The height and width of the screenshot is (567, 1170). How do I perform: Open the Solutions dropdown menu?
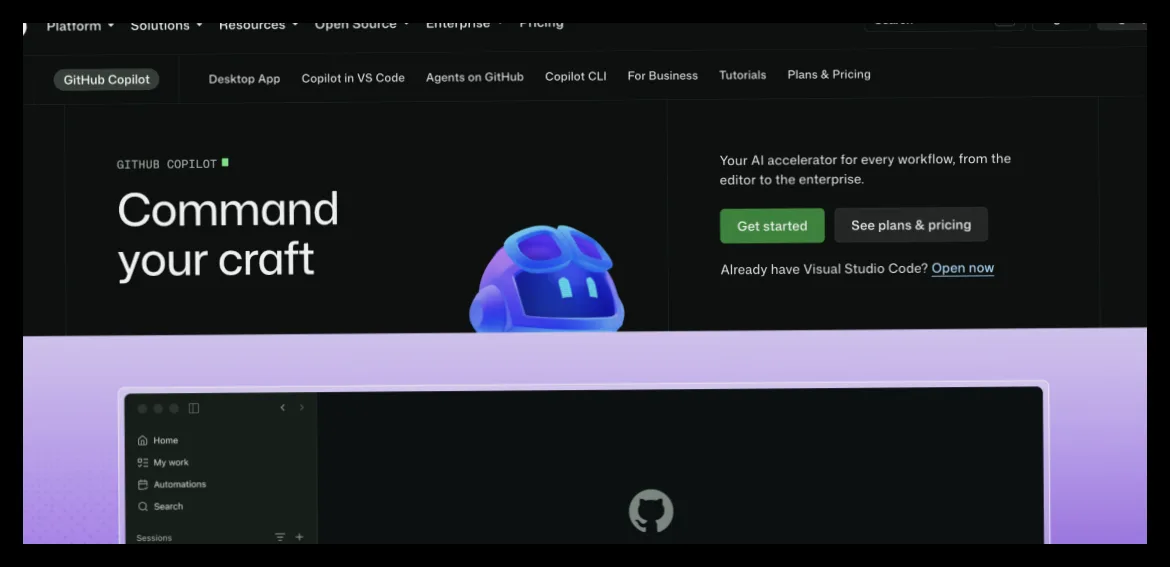[166, 26]
